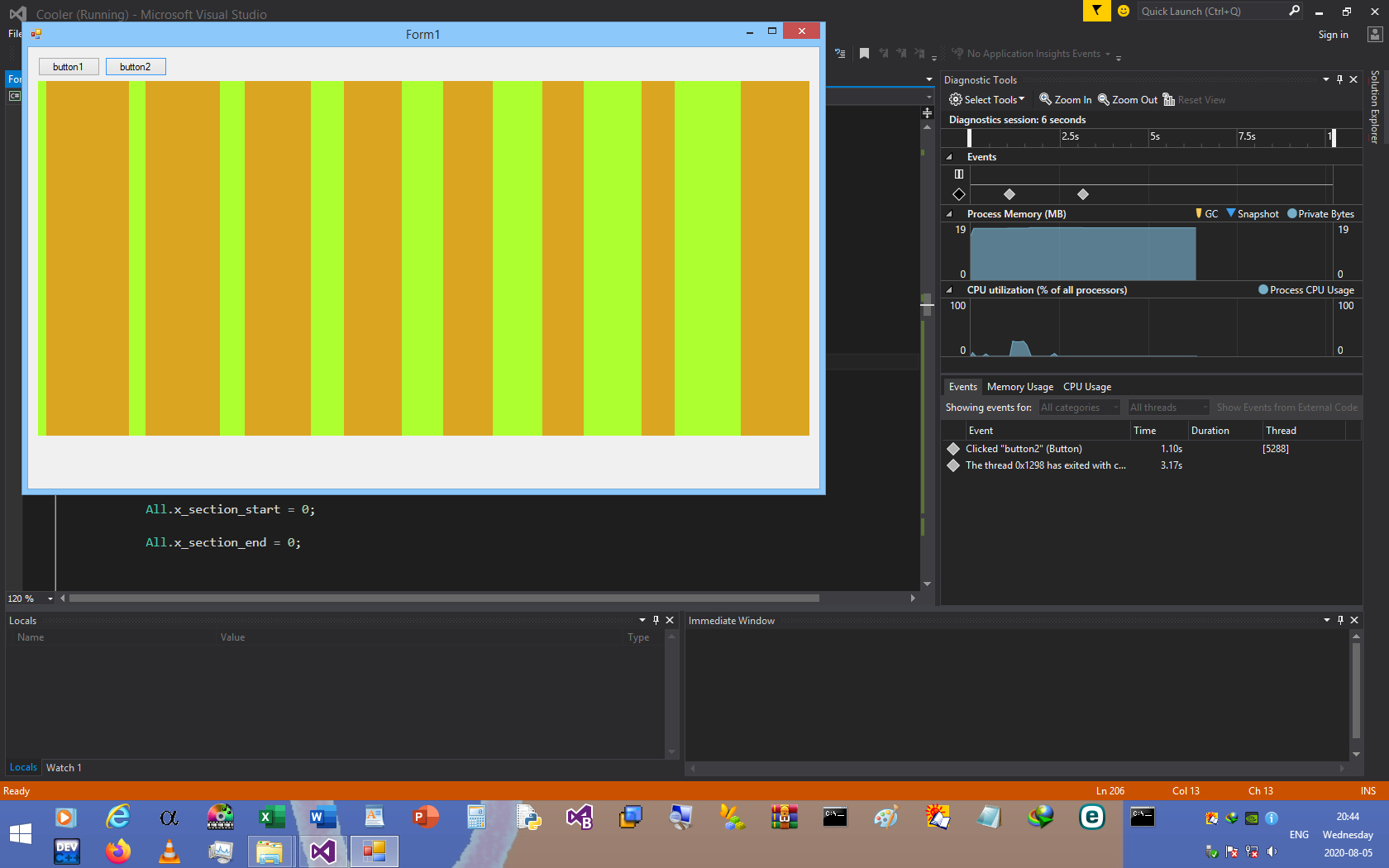Launch Internet Explorer from the taskbar

pyautogui.click(x=118, y=818)
